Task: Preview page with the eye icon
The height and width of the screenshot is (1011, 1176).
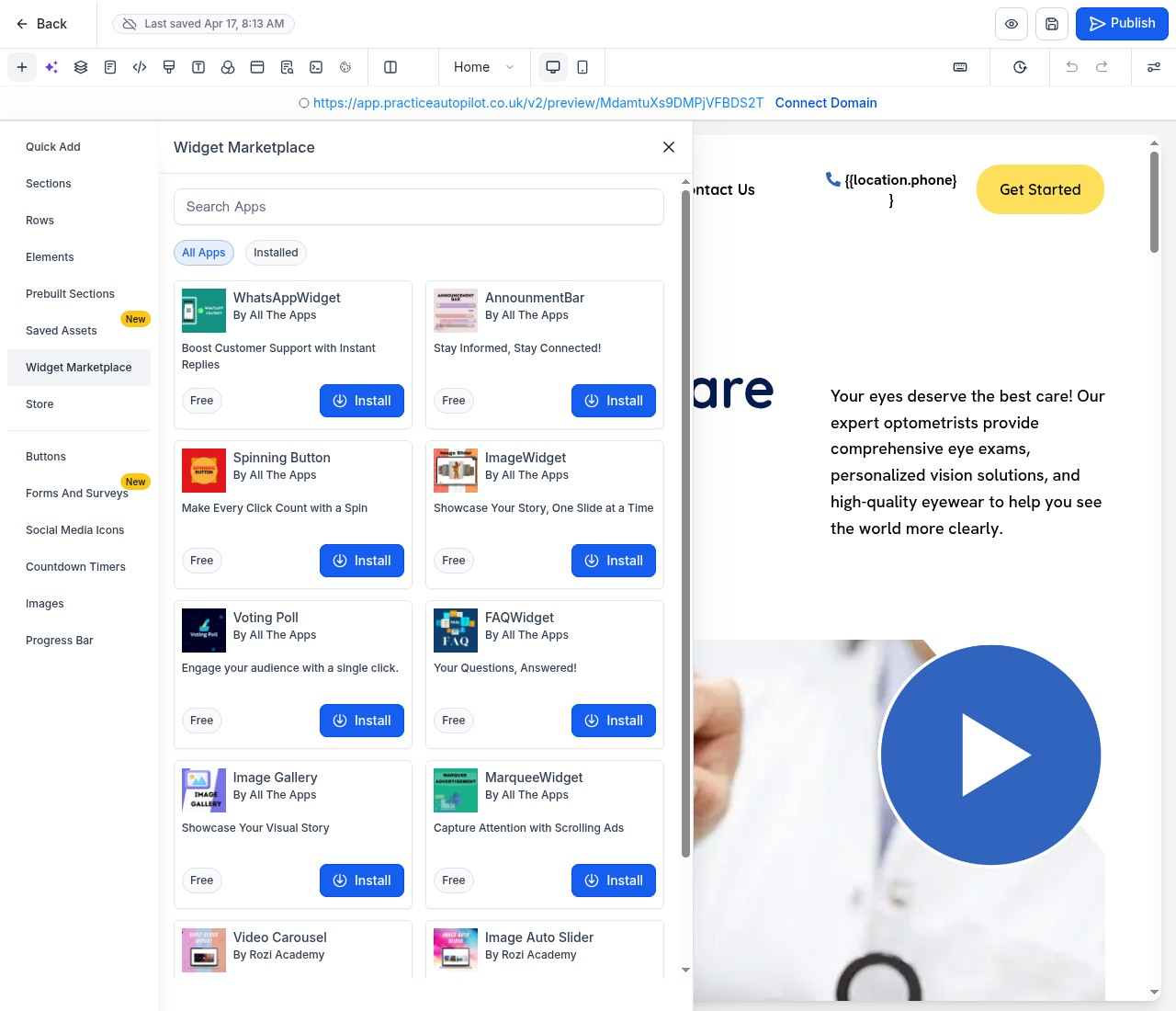Action: click(1012, 24)
